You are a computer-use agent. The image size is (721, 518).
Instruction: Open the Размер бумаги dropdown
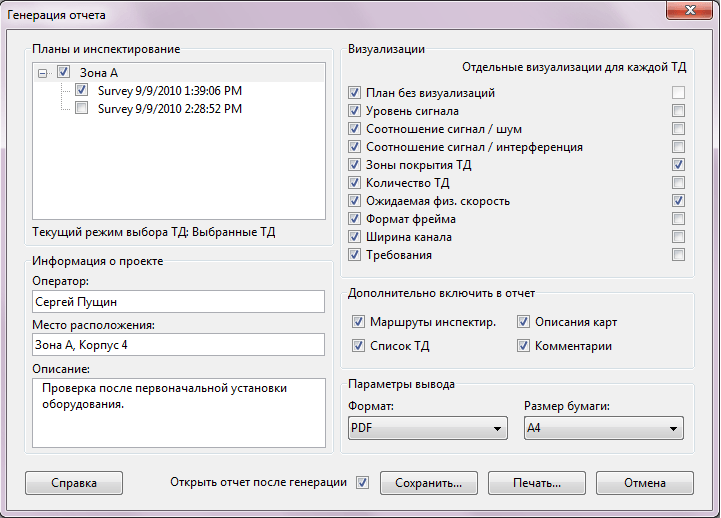603,429
